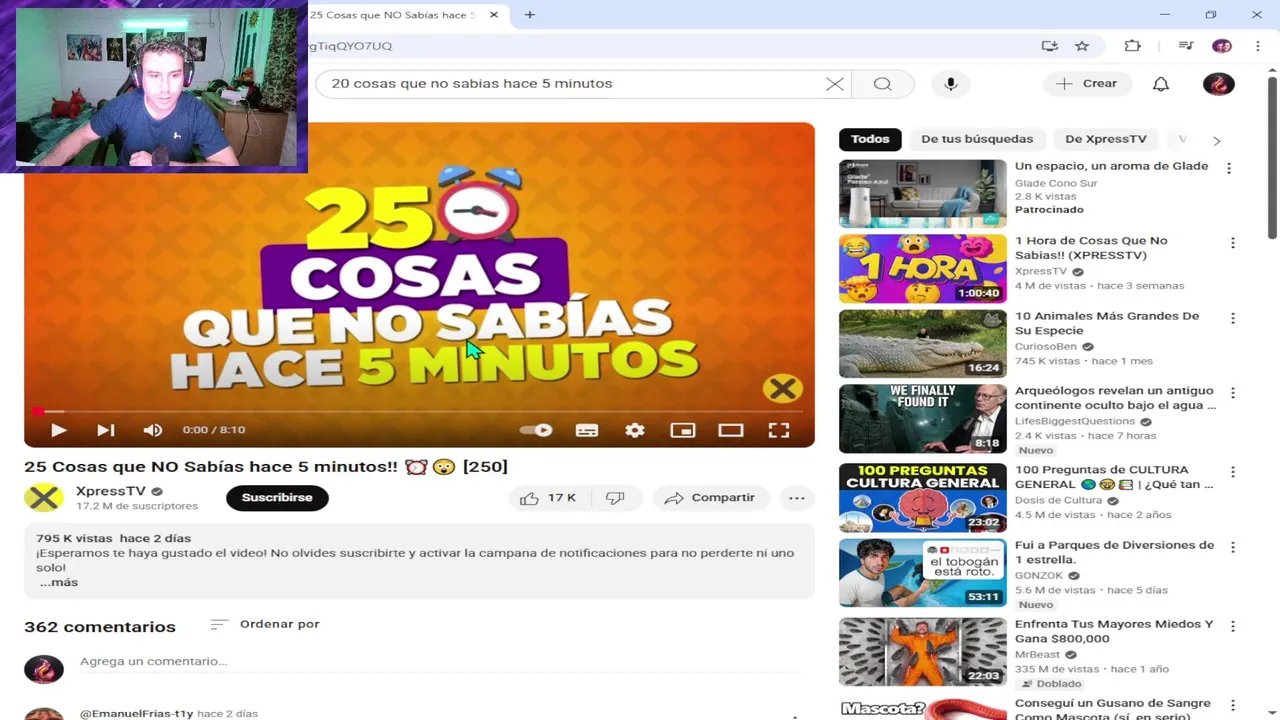
Task: Open Ordenar por sort dropdown
Action: (x=265, y=624)
